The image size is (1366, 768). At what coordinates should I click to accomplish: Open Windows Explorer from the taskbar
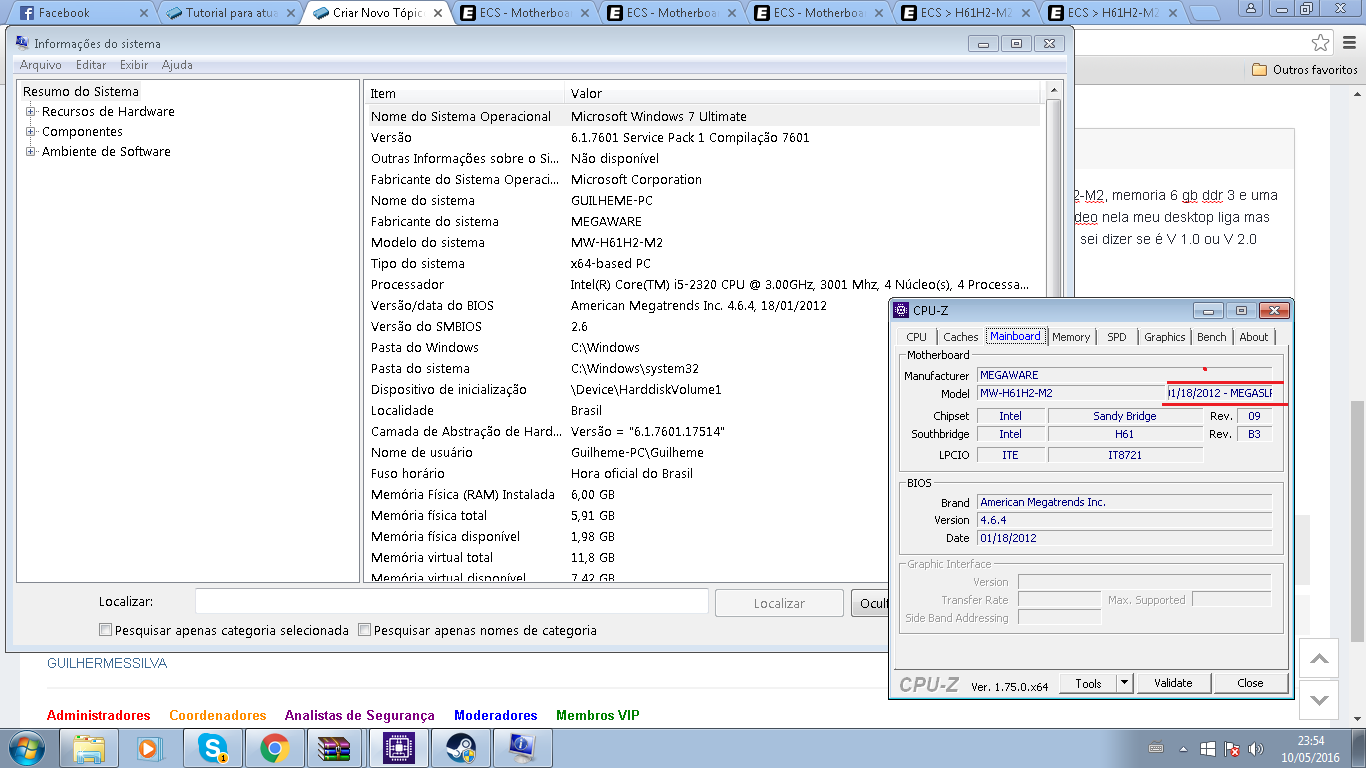tap(90, 748)
